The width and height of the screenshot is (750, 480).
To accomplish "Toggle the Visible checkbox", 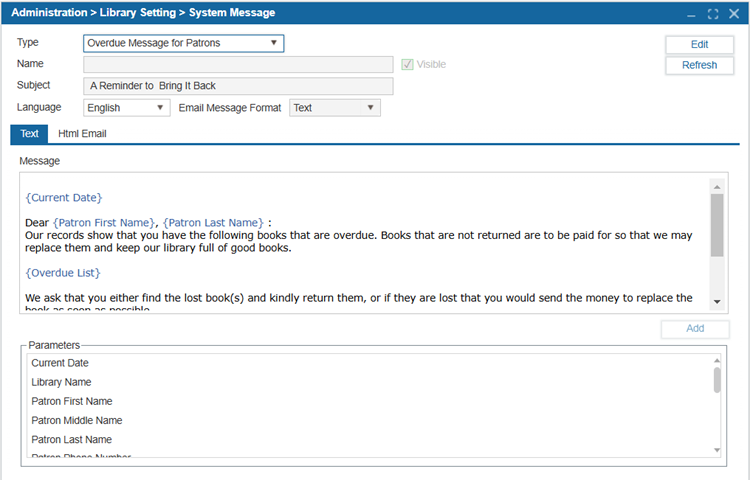I will tap(407, 64).
